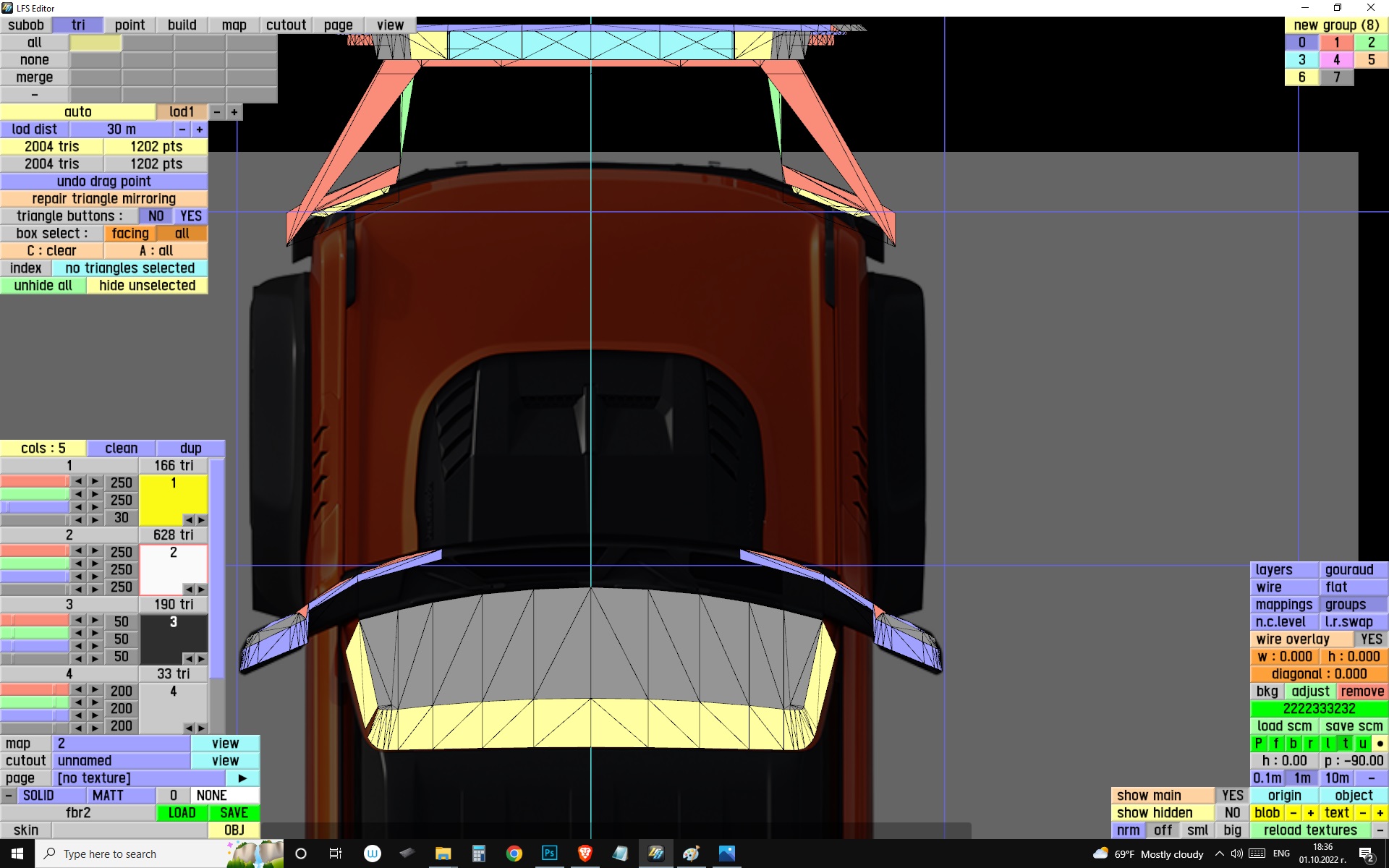Open Photoshop from the taskbar

point(549,854)
